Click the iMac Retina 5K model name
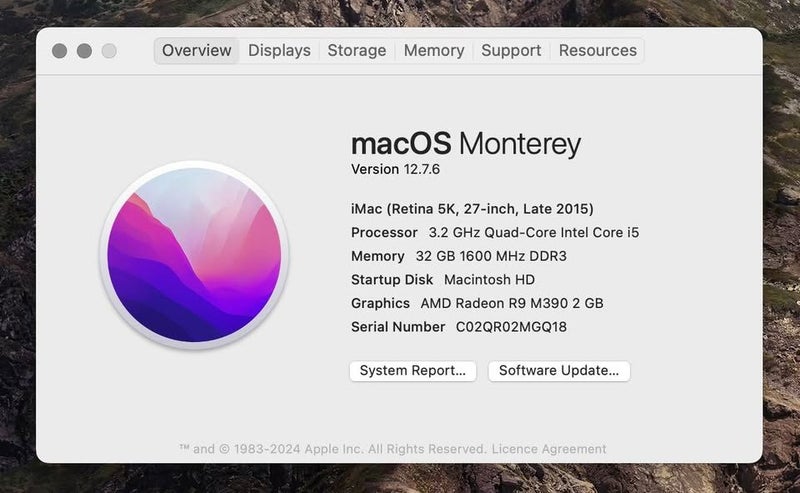 click(472, 209)
